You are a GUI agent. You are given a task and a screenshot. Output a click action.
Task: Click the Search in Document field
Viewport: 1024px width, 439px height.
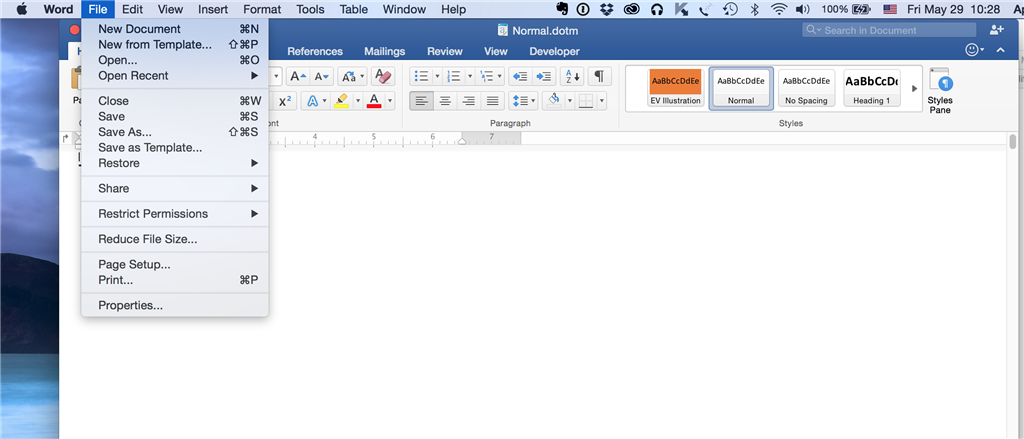[x=889, y=30]
